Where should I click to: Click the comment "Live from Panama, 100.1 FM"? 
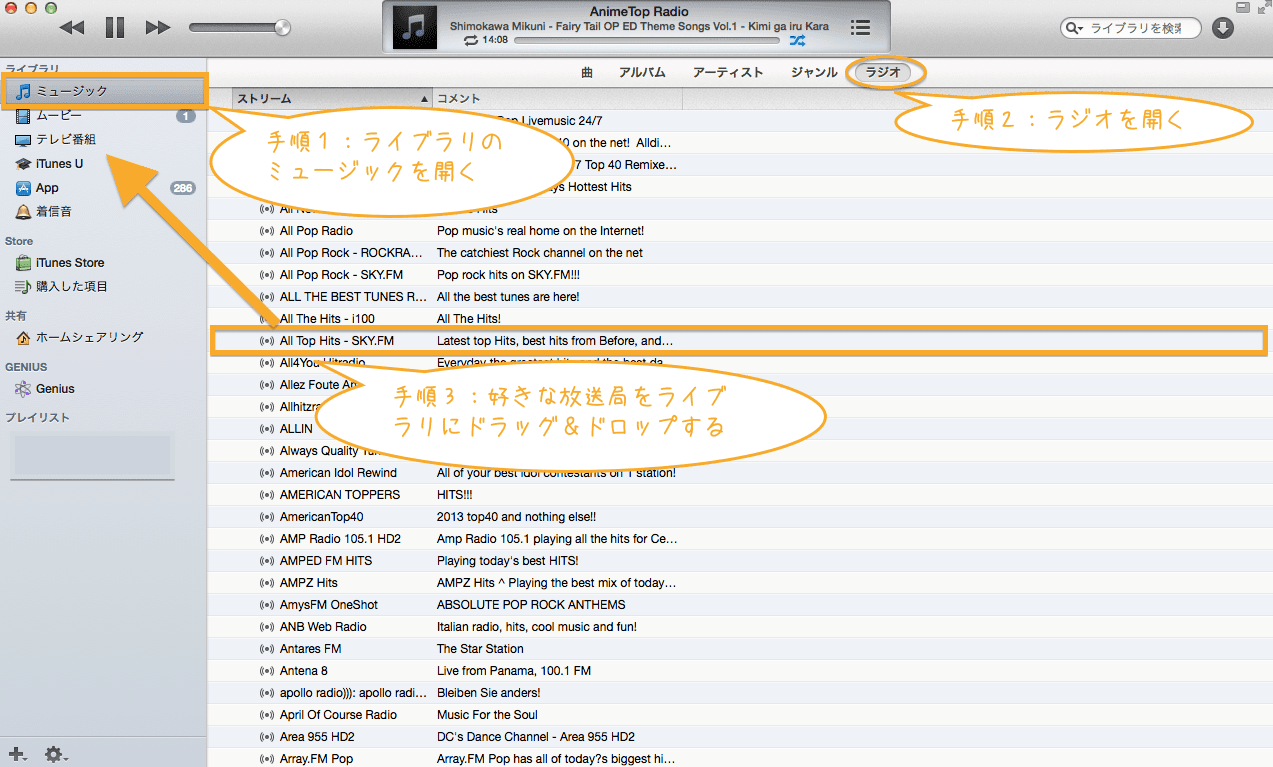[514, 671]
